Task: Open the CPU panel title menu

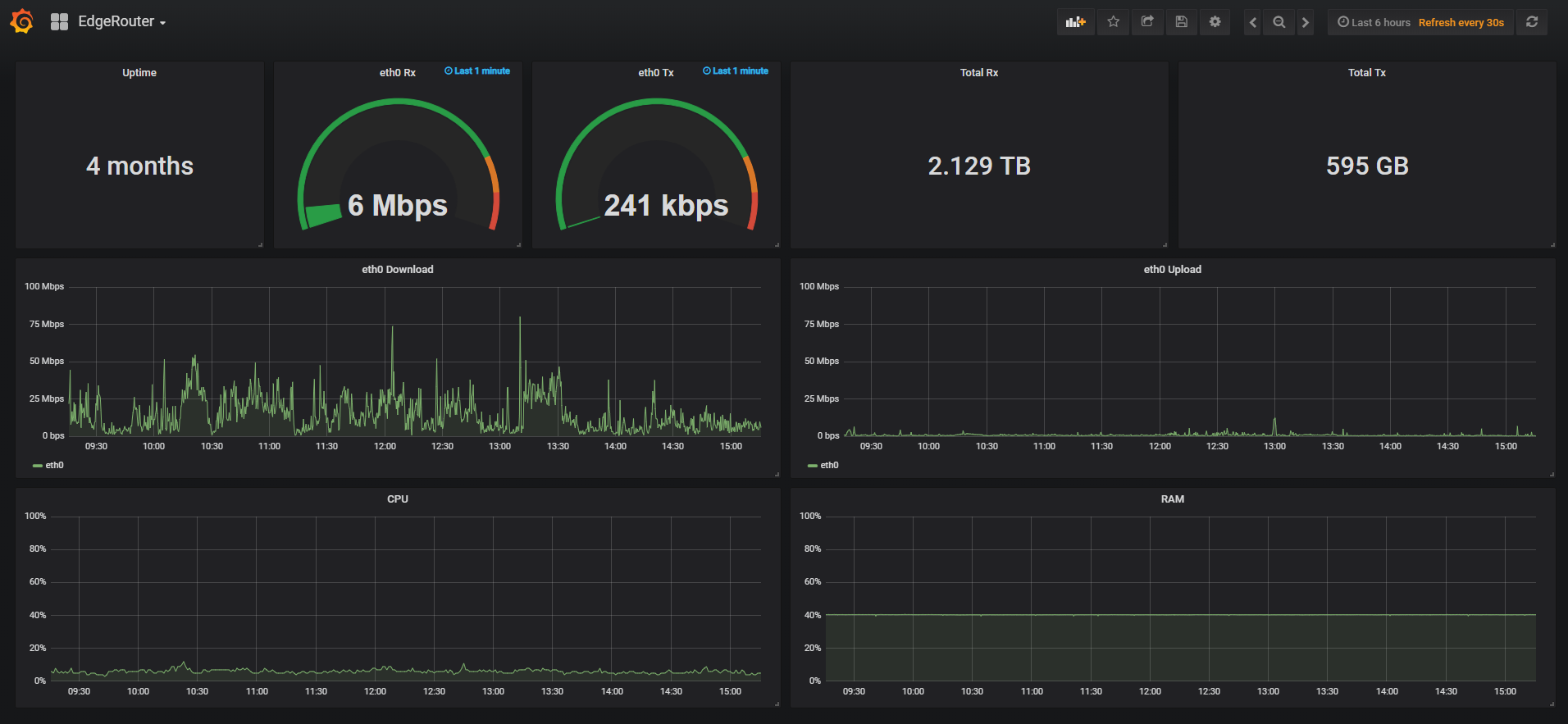Action: [x=398, y=499]
